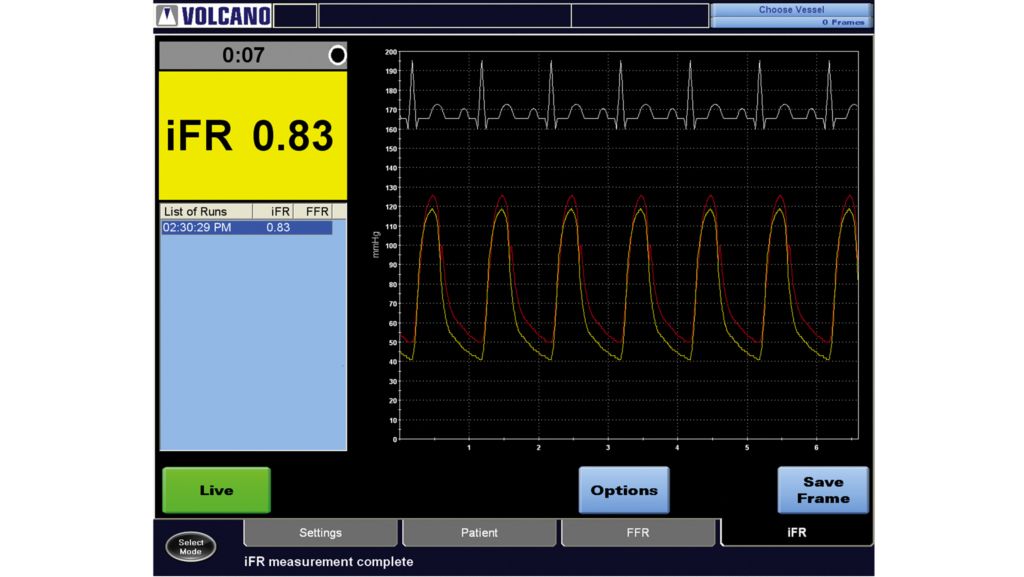Click the iFR measurement complete status text
The width and height of the screenshot is (1024, 577).
328,562
